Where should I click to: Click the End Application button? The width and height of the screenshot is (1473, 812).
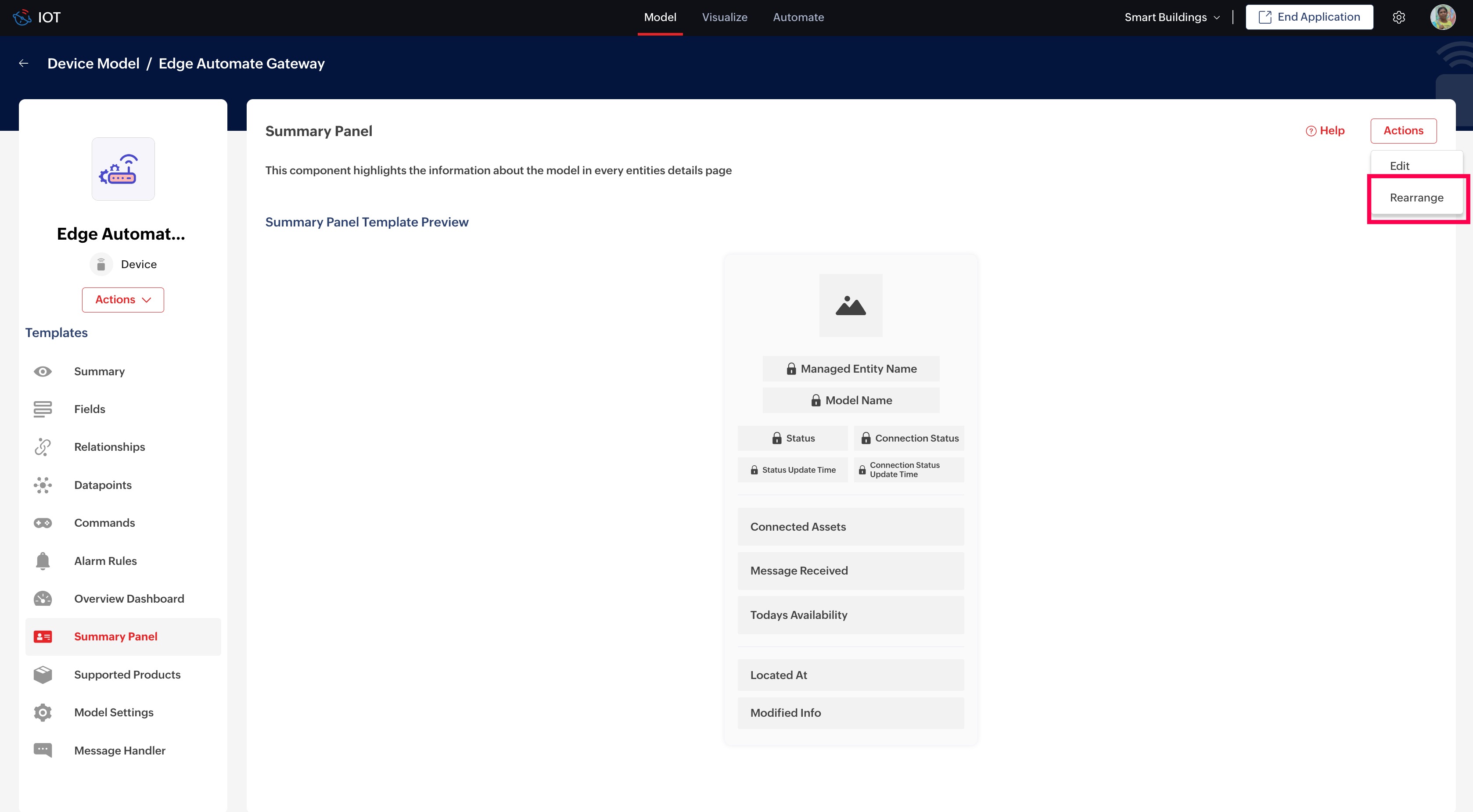click(1309, 17)
